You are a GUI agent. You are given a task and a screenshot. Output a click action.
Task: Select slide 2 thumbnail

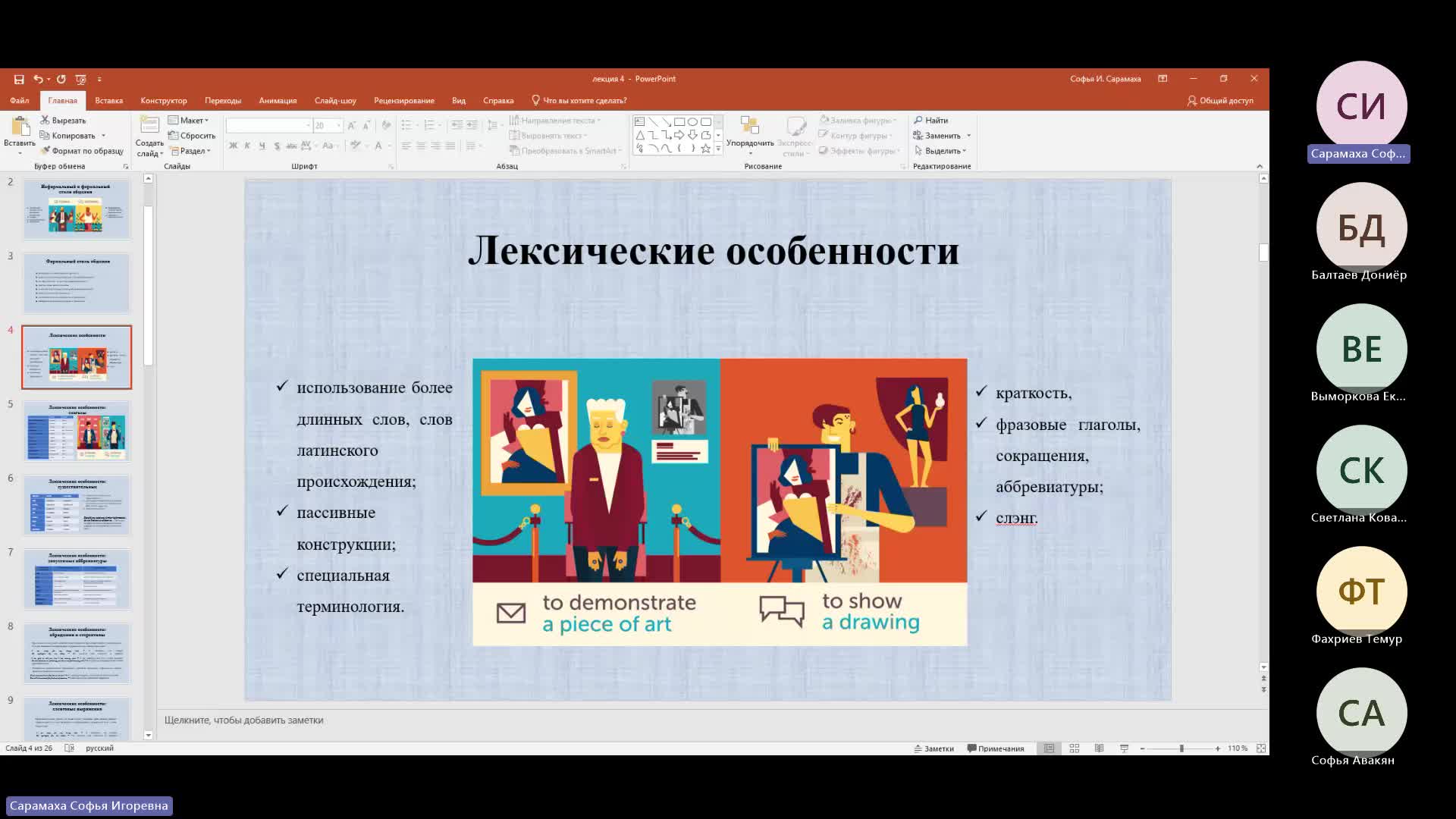coord(77,209)
